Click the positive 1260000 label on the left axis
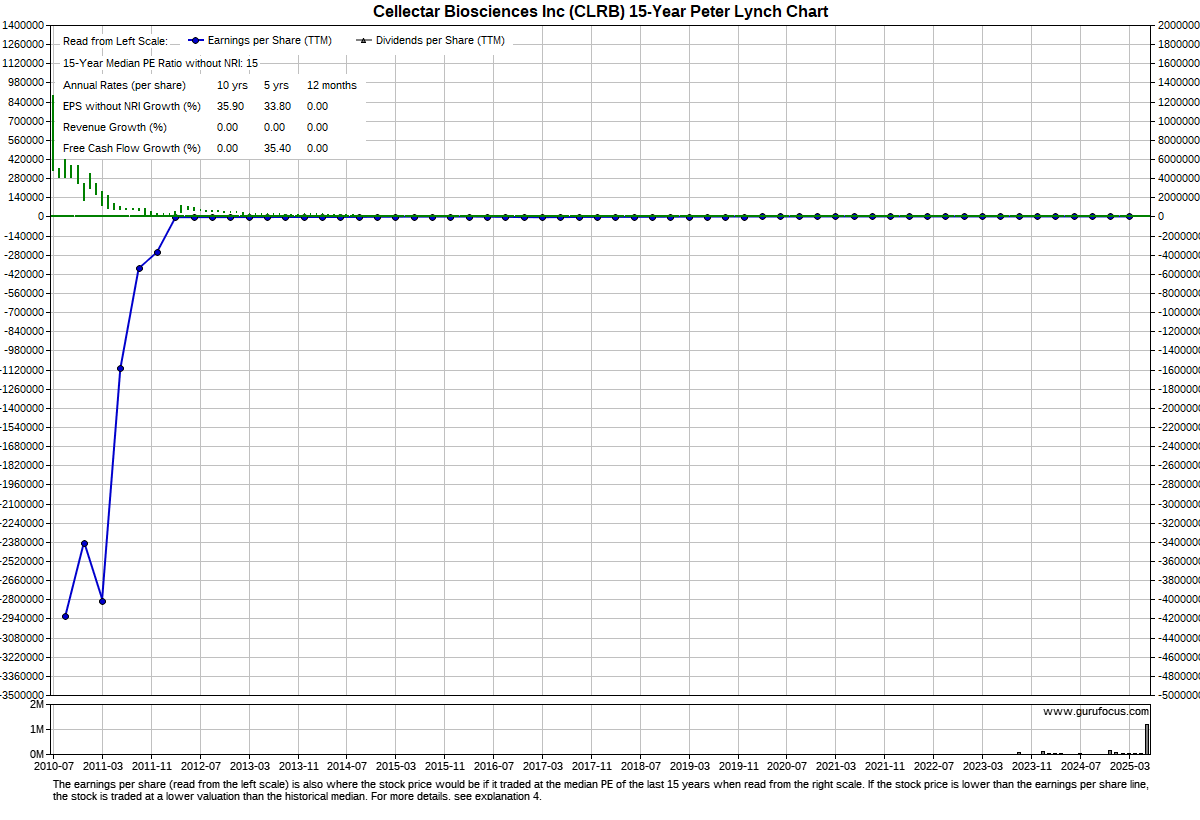This screenshot has height=820, width=1200. coord(24,45)
